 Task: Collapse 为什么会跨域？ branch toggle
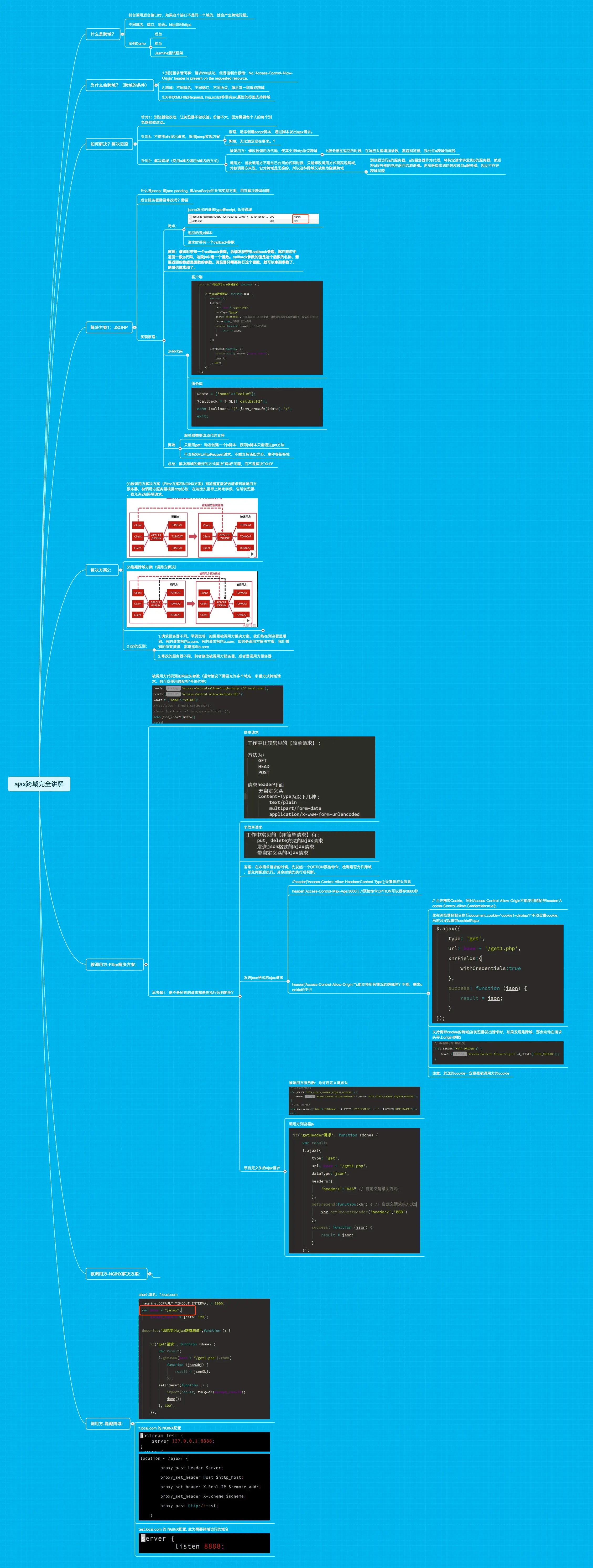[156, 85]
